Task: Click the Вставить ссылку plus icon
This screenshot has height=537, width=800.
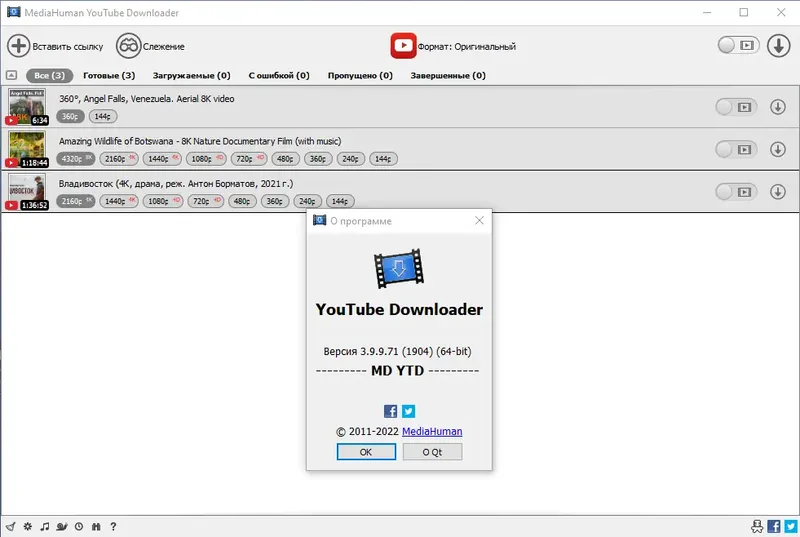Action: click(x=18, y=46)
